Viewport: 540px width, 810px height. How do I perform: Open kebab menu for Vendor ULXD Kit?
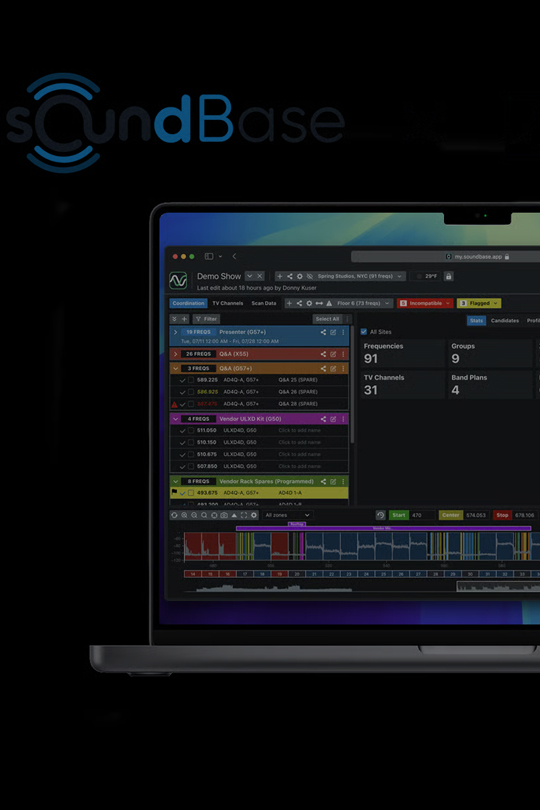coord(343,419)
